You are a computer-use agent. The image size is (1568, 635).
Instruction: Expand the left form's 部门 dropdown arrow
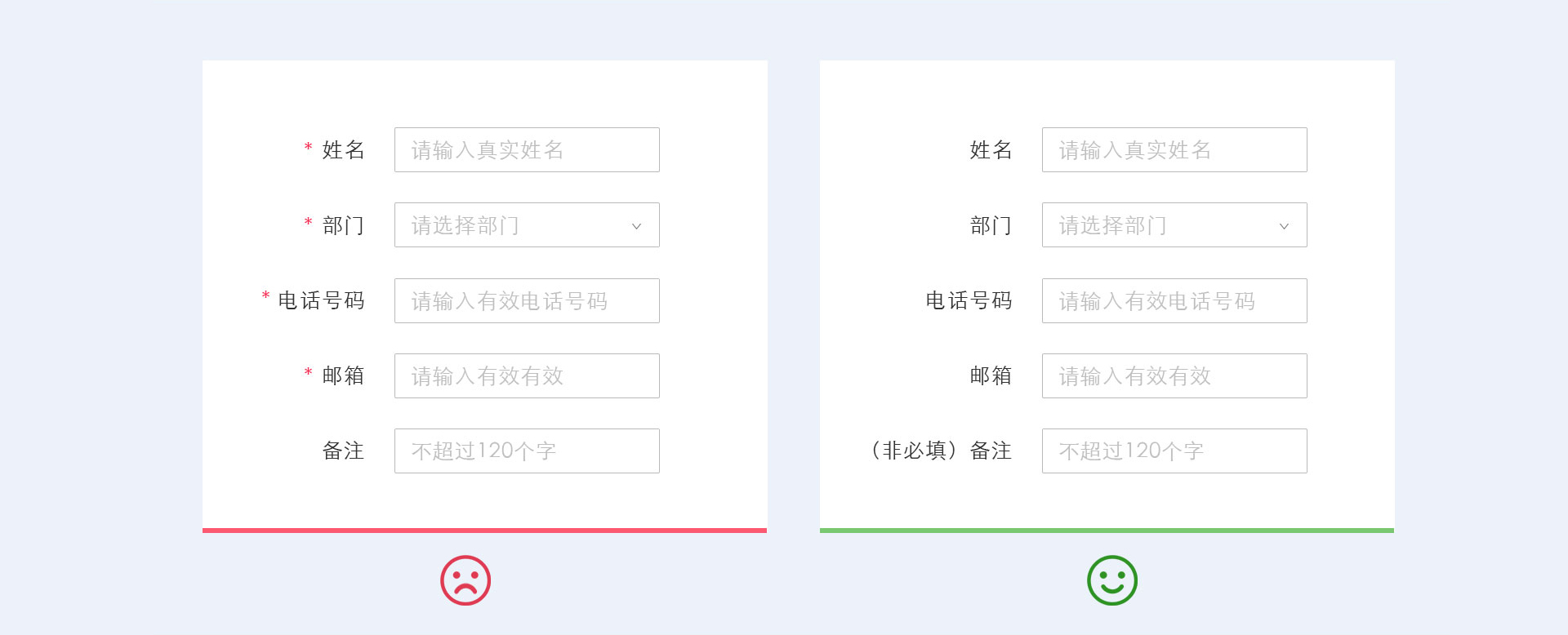pos(636,226)
